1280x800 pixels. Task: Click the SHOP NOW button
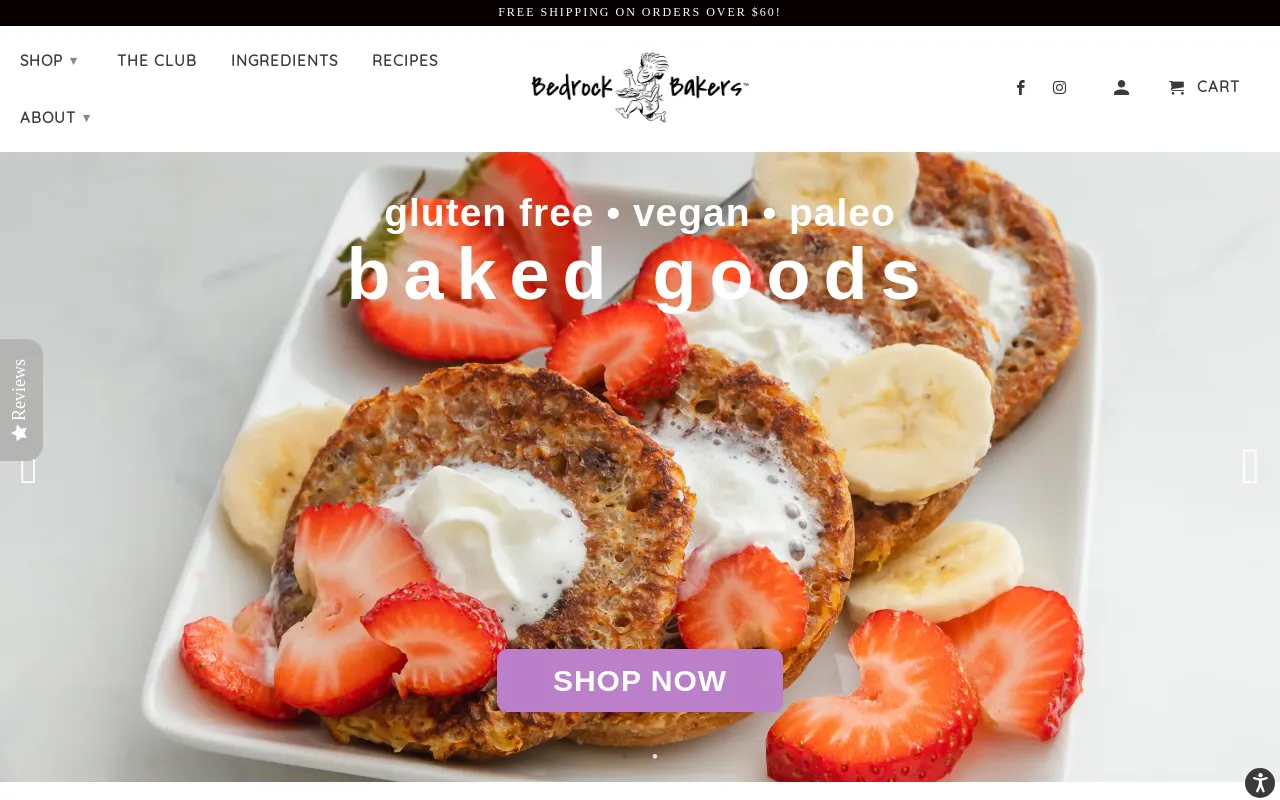click(x=640, y=680)
